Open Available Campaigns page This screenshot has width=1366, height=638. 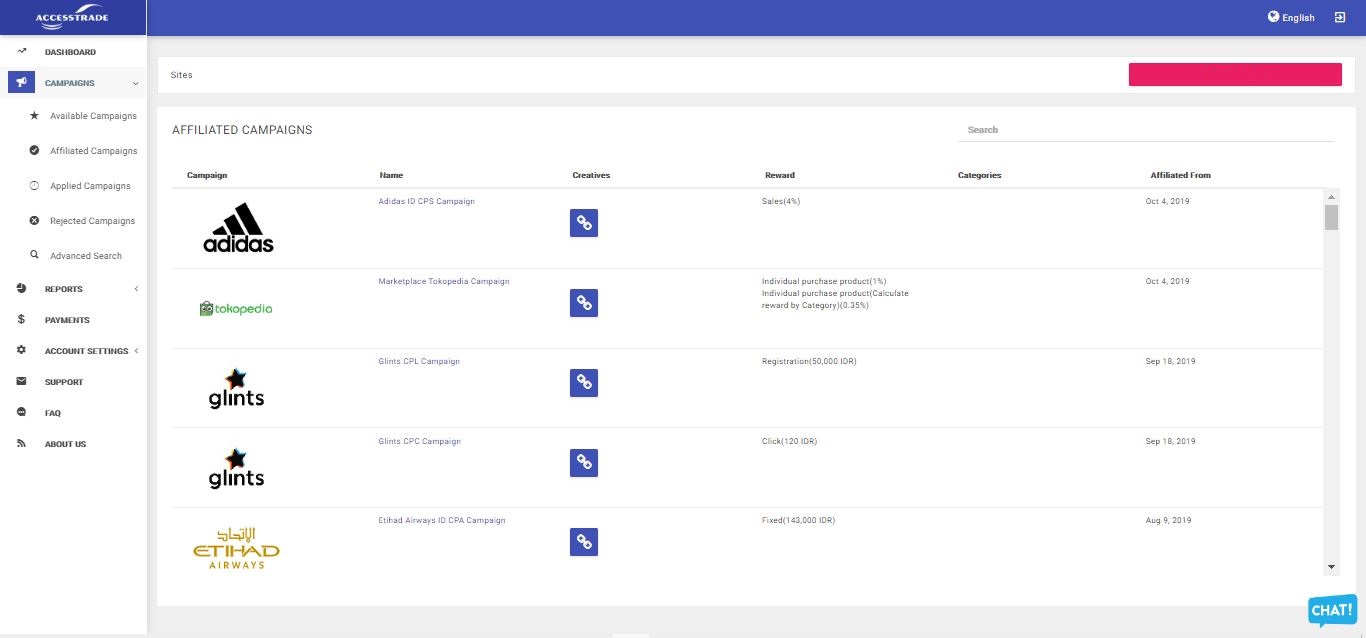tap(93, 116)
